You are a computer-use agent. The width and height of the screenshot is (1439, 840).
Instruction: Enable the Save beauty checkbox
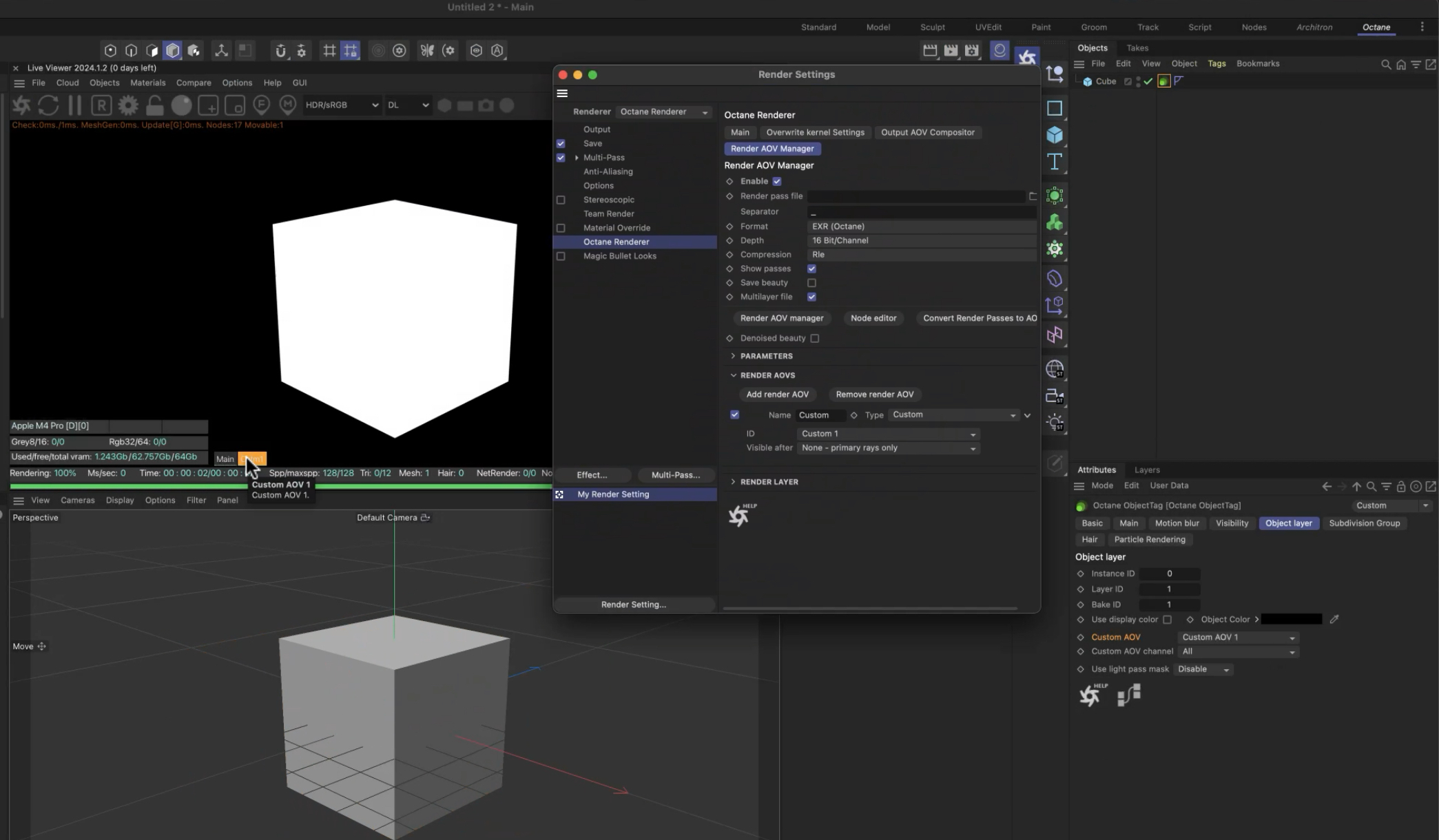tap(811, 283)
